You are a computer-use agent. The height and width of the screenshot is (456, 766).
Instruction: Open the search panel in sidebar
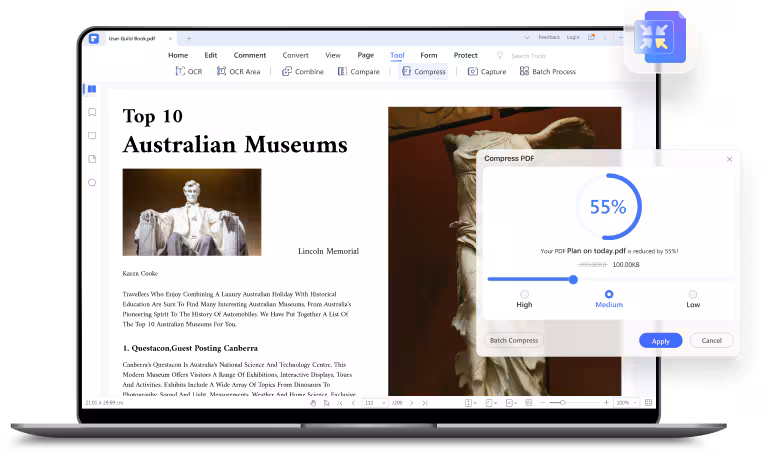92,183
